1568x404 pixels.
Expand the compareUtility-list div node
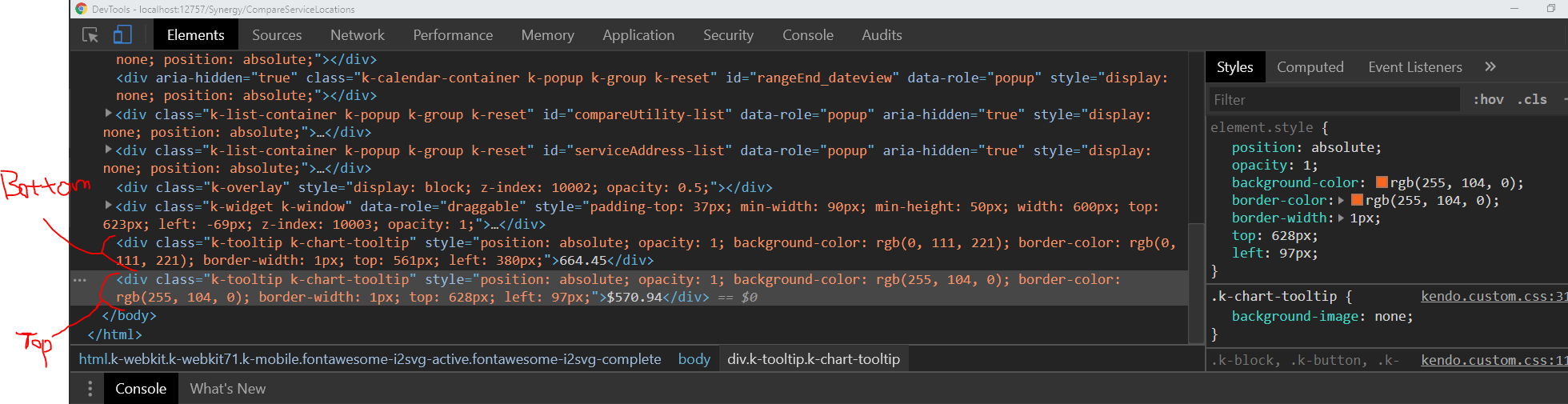pyautogui.click(x=108, y=114)
